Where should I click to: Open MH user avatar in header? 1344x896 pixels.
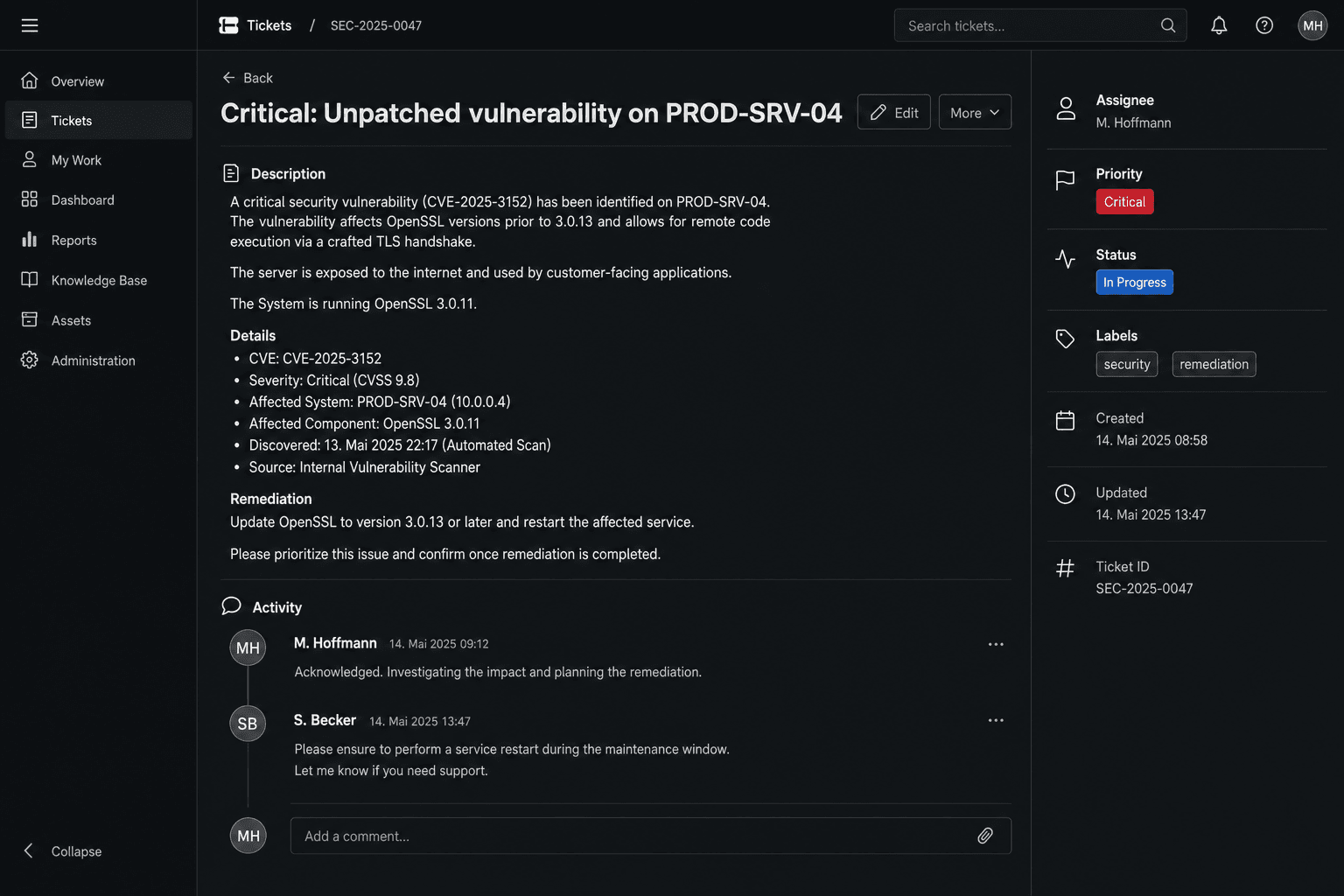coord(1312,25)
